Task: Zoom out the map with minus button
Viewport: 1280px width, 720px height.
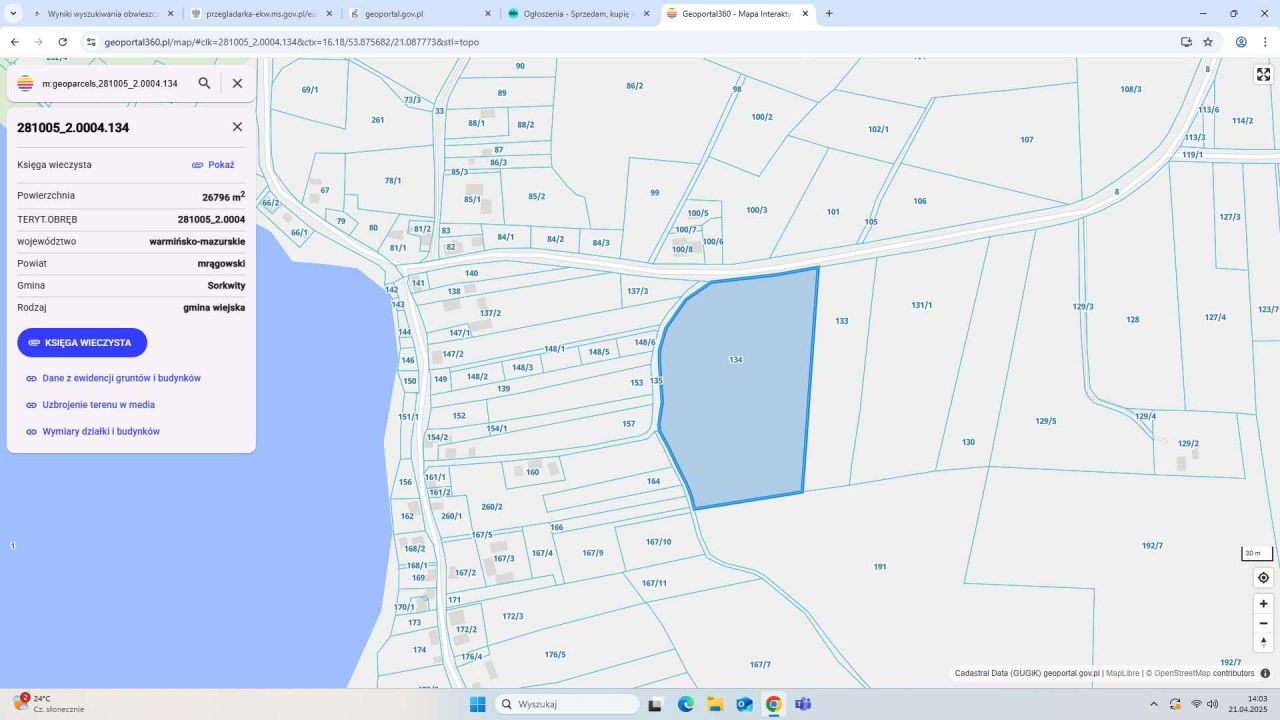Action: coord(1263,623)
